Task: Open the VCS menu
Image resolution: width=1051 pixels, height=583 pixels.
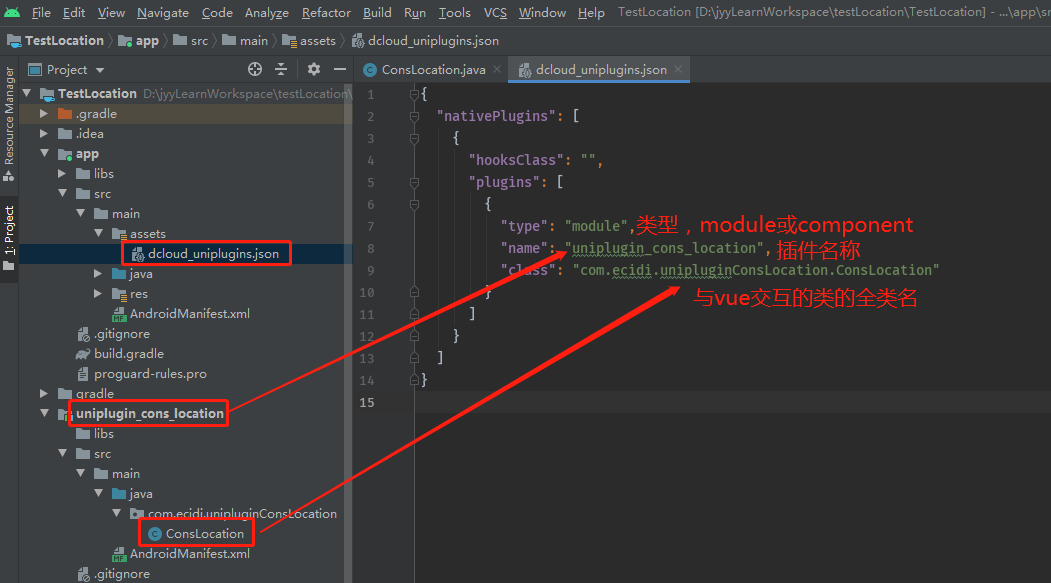Action: (x=495, y=13)
